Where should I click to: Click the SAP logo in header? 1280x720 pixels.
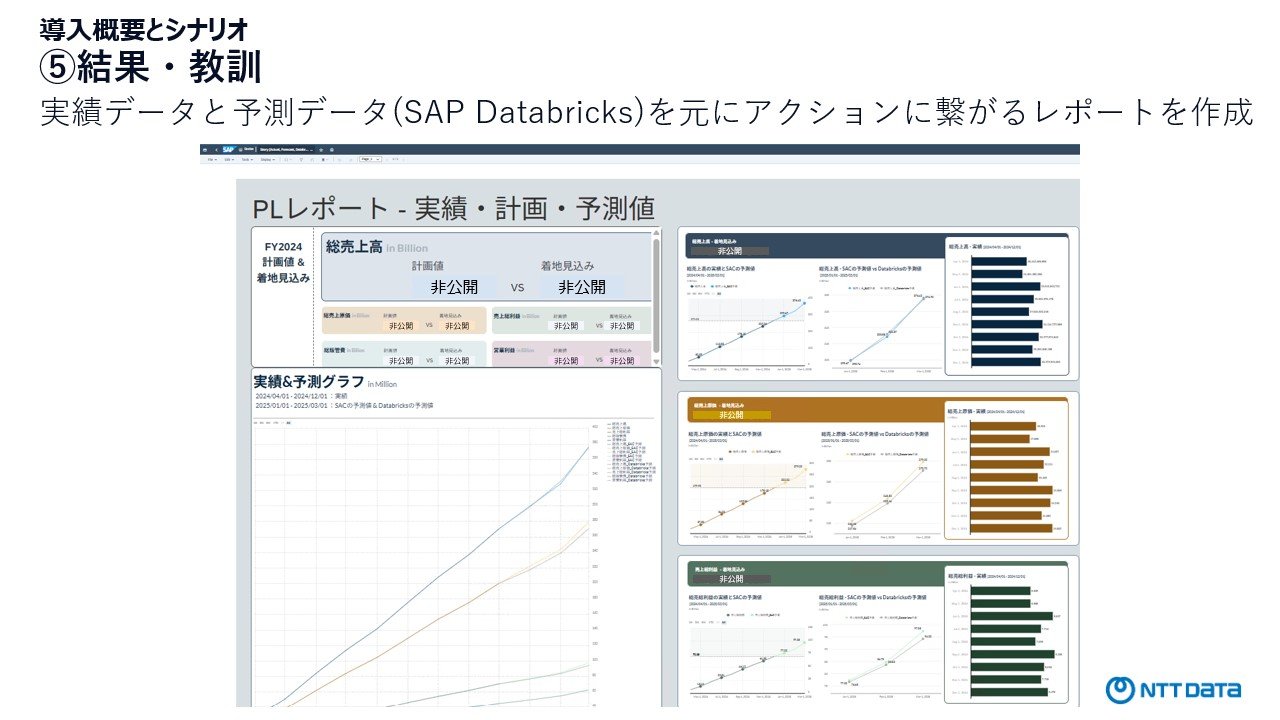click(x=228, y=149)
